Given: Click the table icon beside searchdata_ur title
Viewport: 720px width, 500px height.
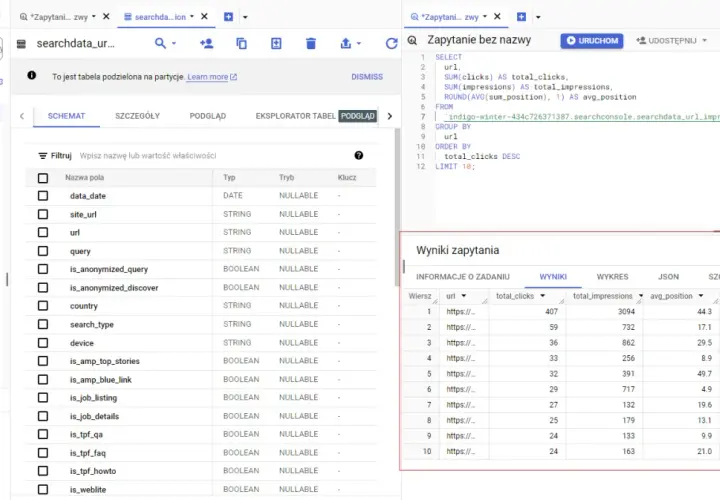Looking at the screenshot, I should [x=21, y=44].
